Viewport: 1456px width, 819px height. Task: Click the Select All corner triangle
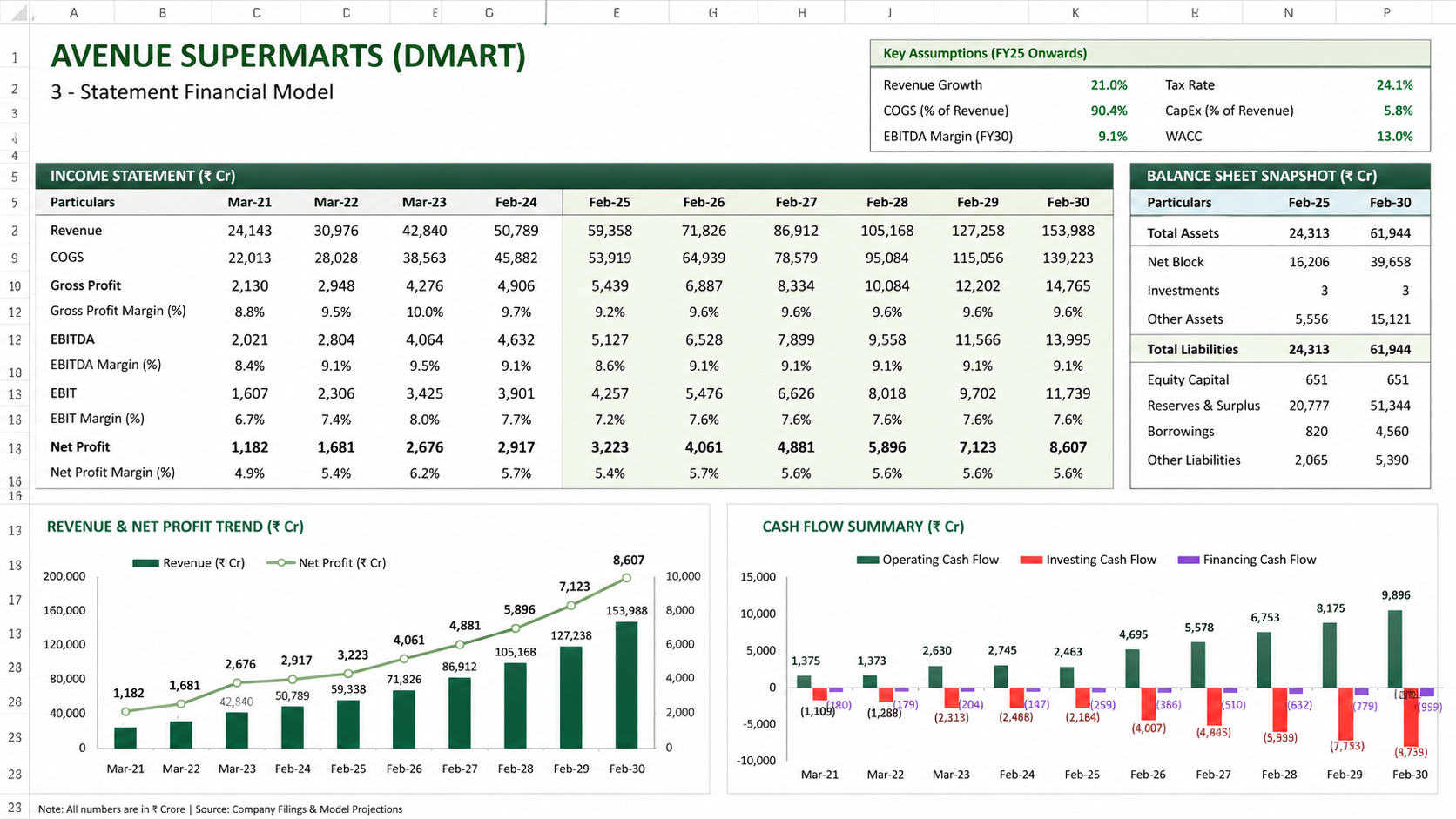click(18, 13)
